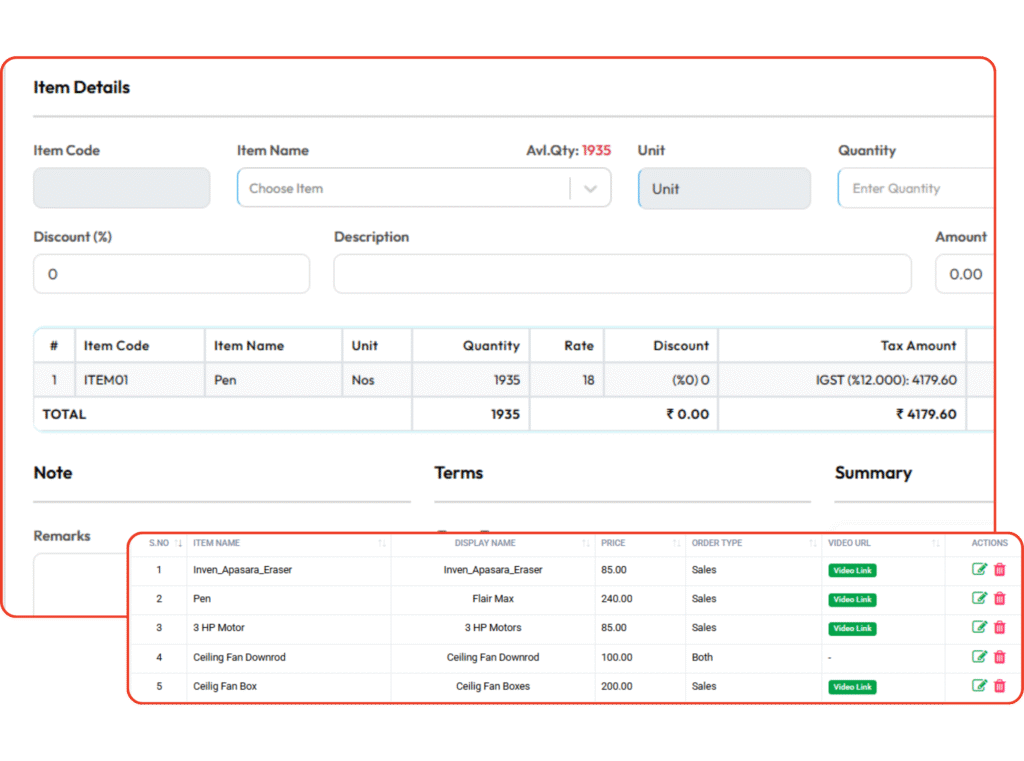Image resolution: width=1024 pixels, height=761 pixels.
Task: Click edit icon for Pen row
Action: [x=979, y=599]
